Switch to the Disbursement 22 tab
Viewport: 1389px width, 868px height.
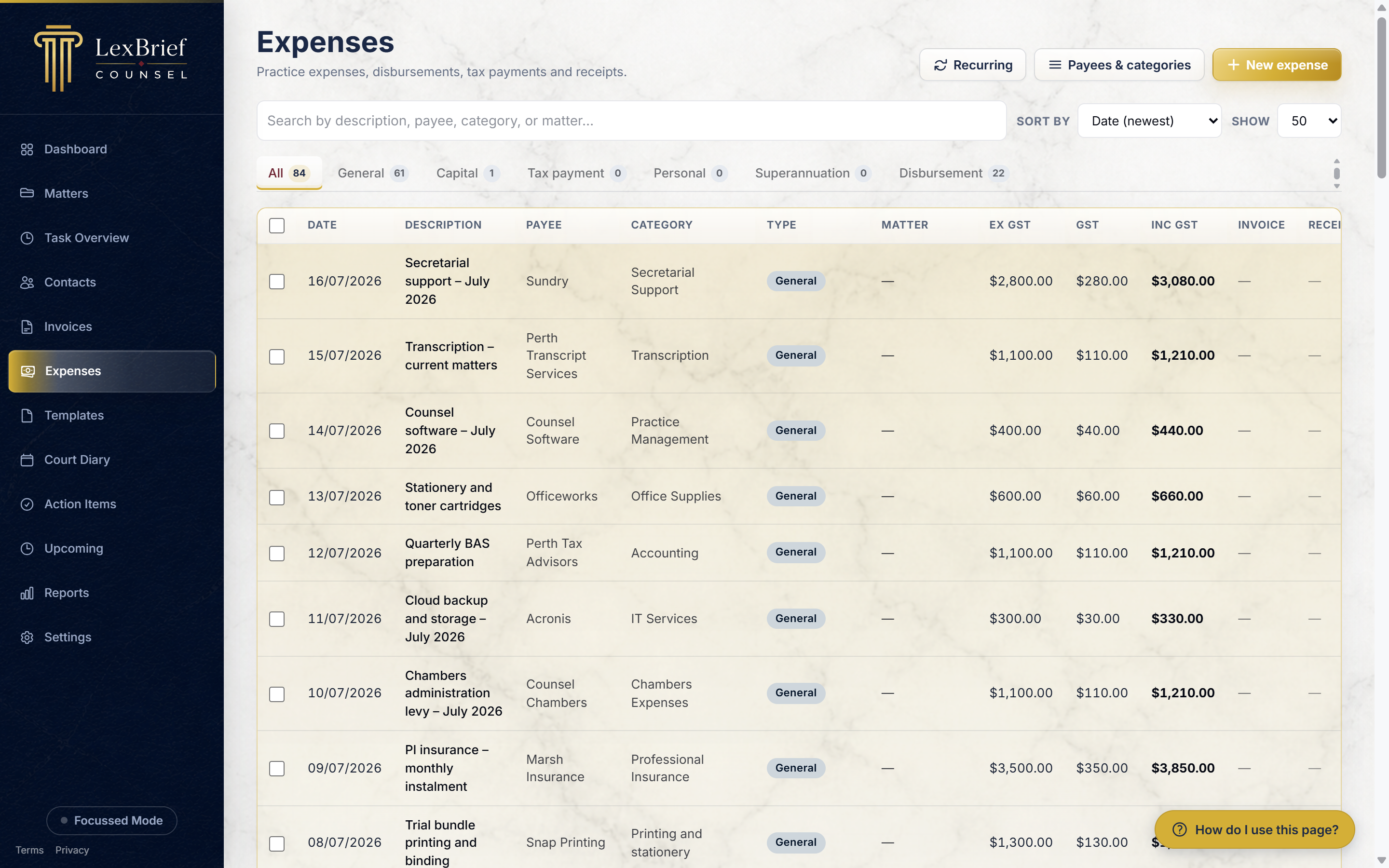tap(954, 173)
